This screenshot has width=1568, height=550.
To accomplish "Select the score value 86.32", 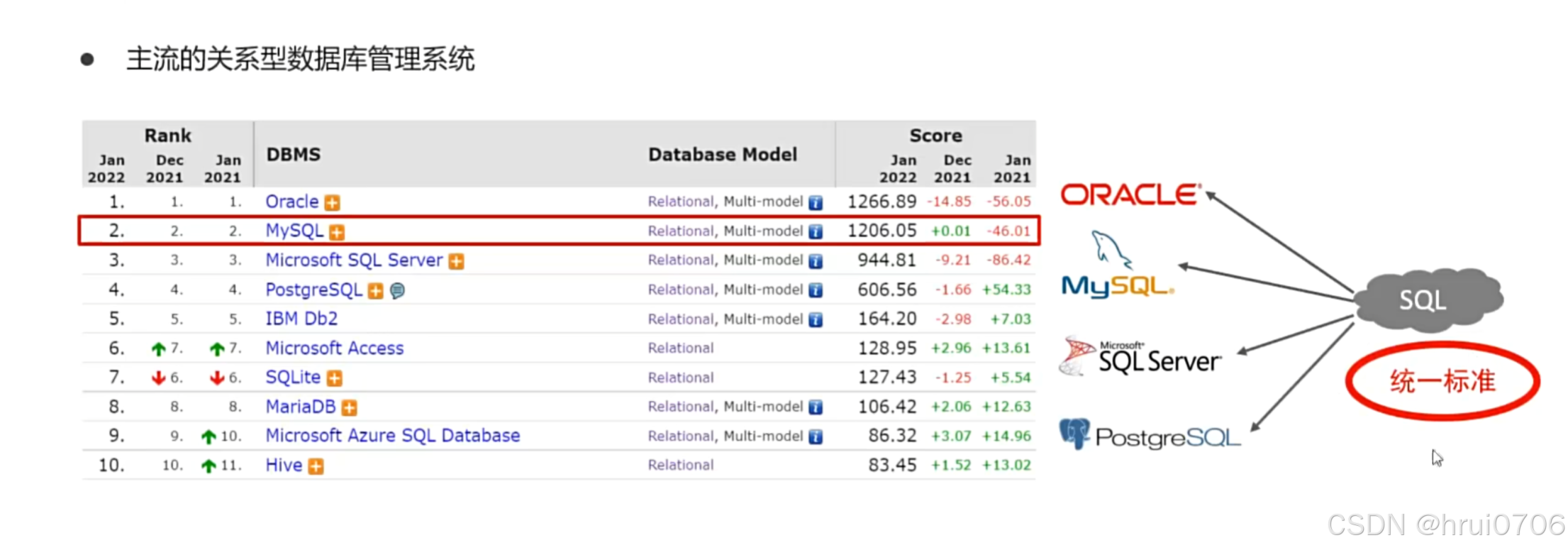I will pyautogui.click(x=893, y=436).
